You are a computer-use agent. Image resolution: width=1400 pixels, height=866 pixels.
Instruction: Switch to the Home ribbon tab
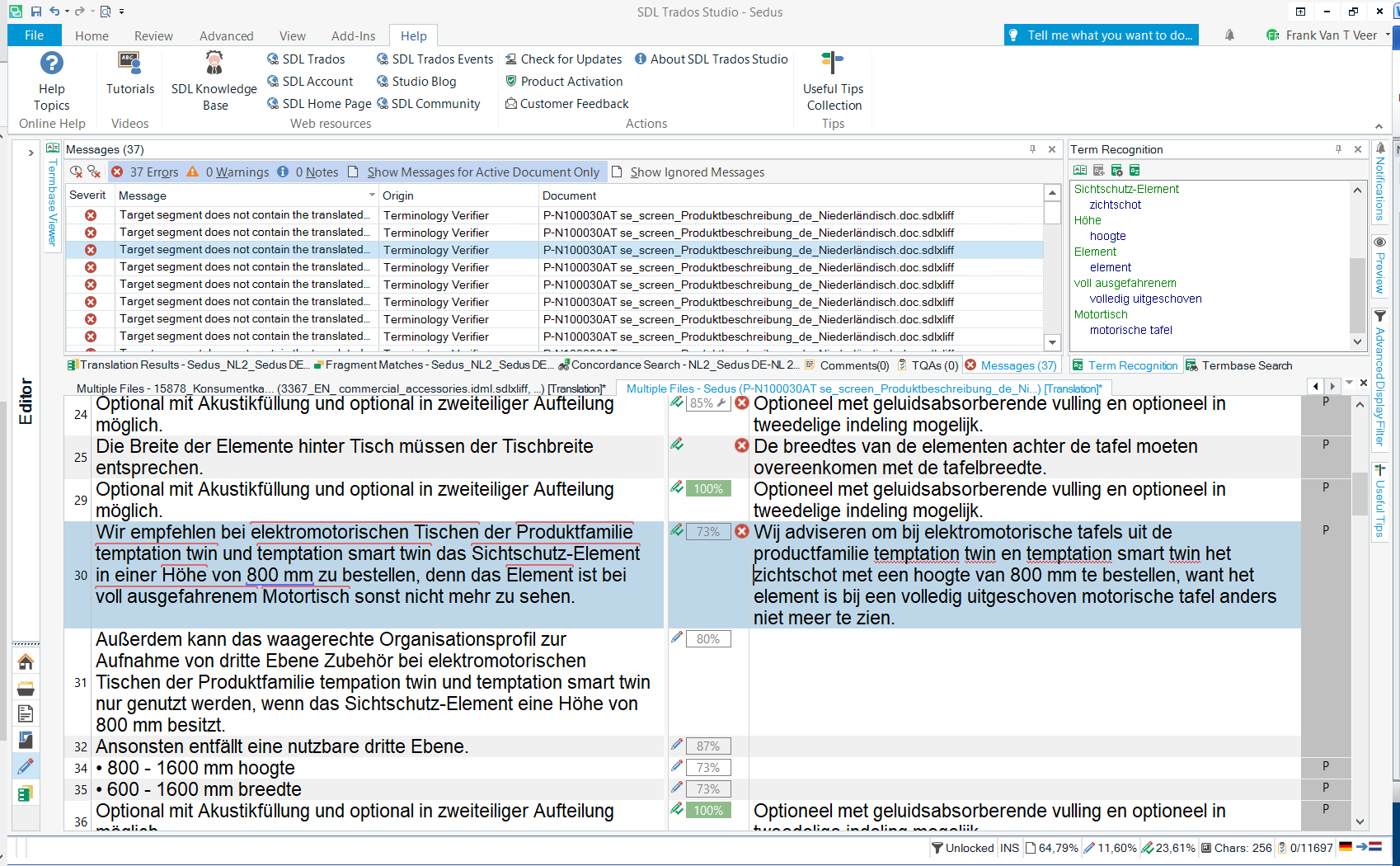point(92,35)
